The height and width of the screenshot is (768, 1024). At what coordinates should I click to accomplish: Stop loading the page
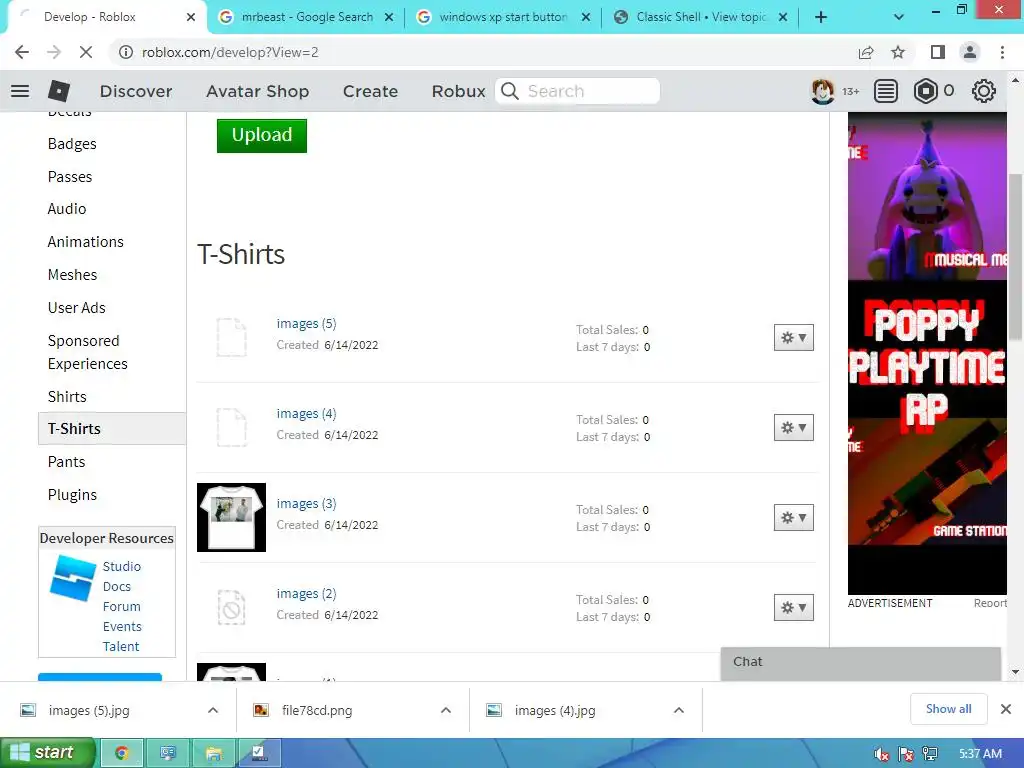(86, 52)
